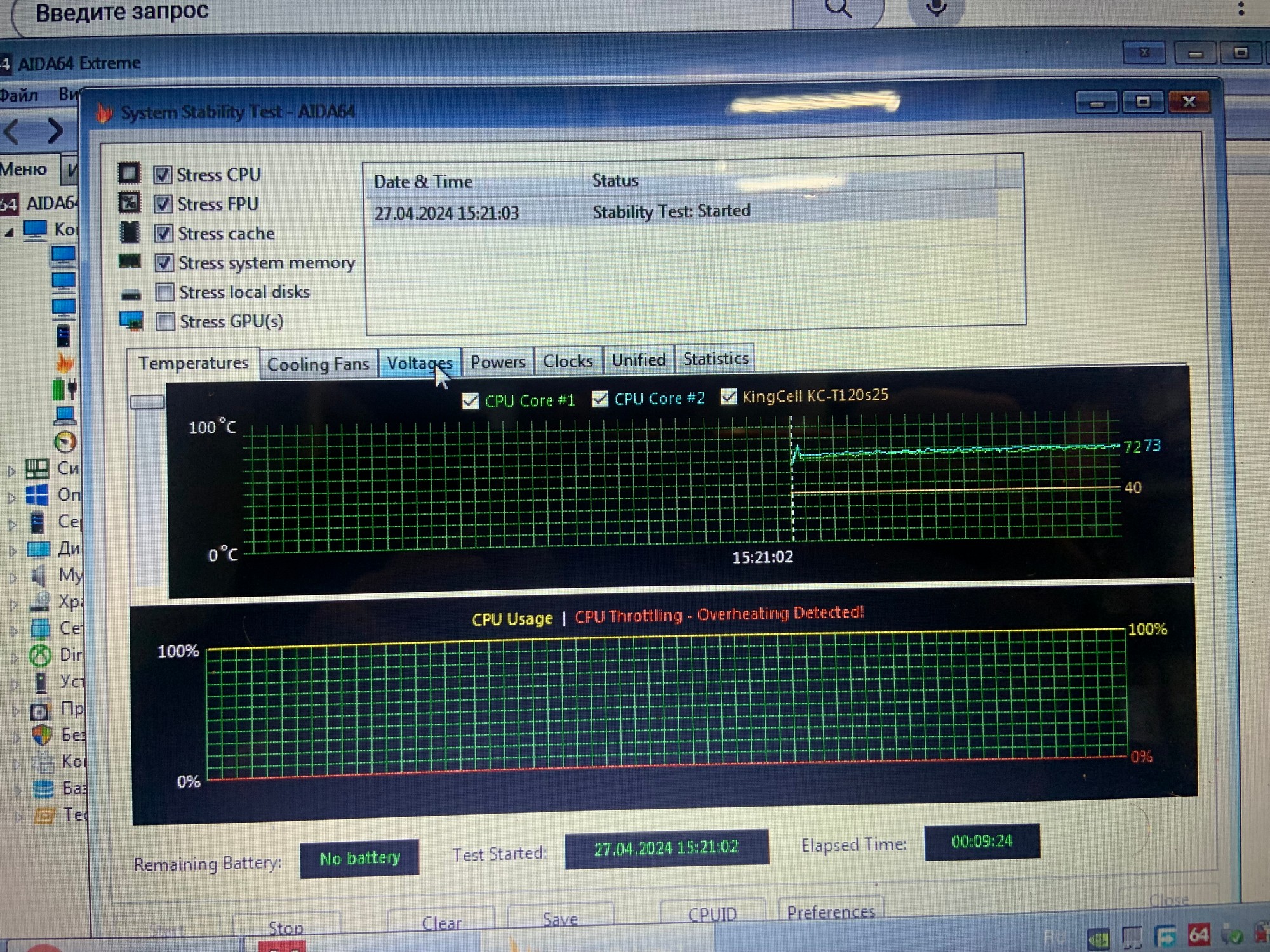The image size is (1270, 952).
Task: Click the battery icon in the AIDA64 sidebar
Action: (65, 388)
